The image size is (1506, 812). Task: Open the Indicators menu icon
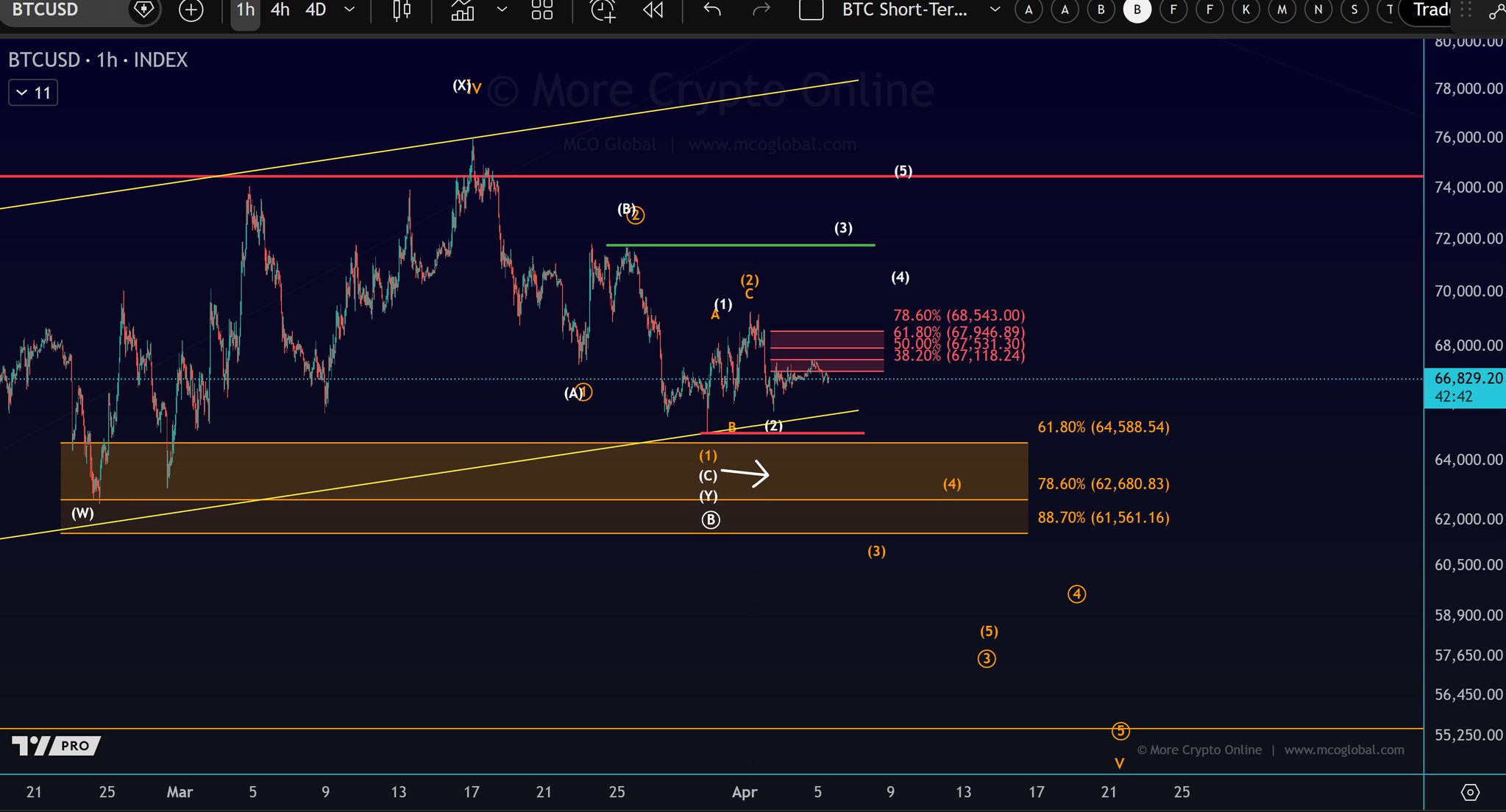click(463, 10)
